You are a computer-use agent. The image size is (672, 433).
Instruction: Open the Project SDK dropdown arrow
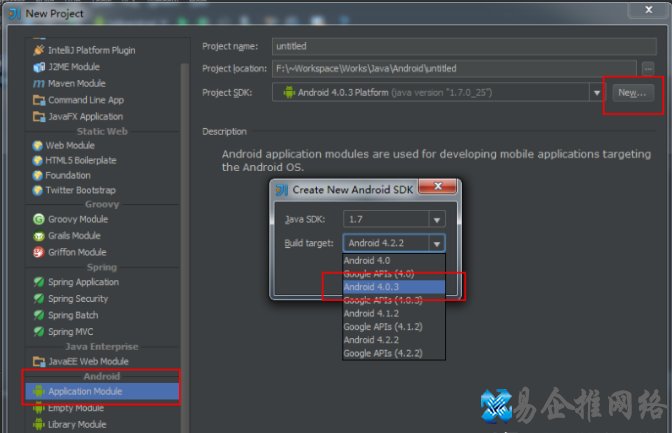click(597, 93)
